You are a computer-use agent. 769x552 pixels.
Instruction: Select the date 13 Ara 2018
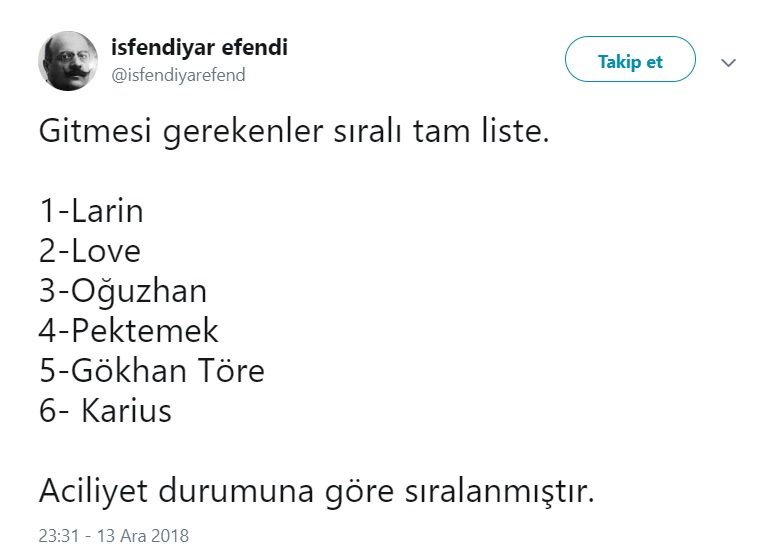[x=143, y=536]
